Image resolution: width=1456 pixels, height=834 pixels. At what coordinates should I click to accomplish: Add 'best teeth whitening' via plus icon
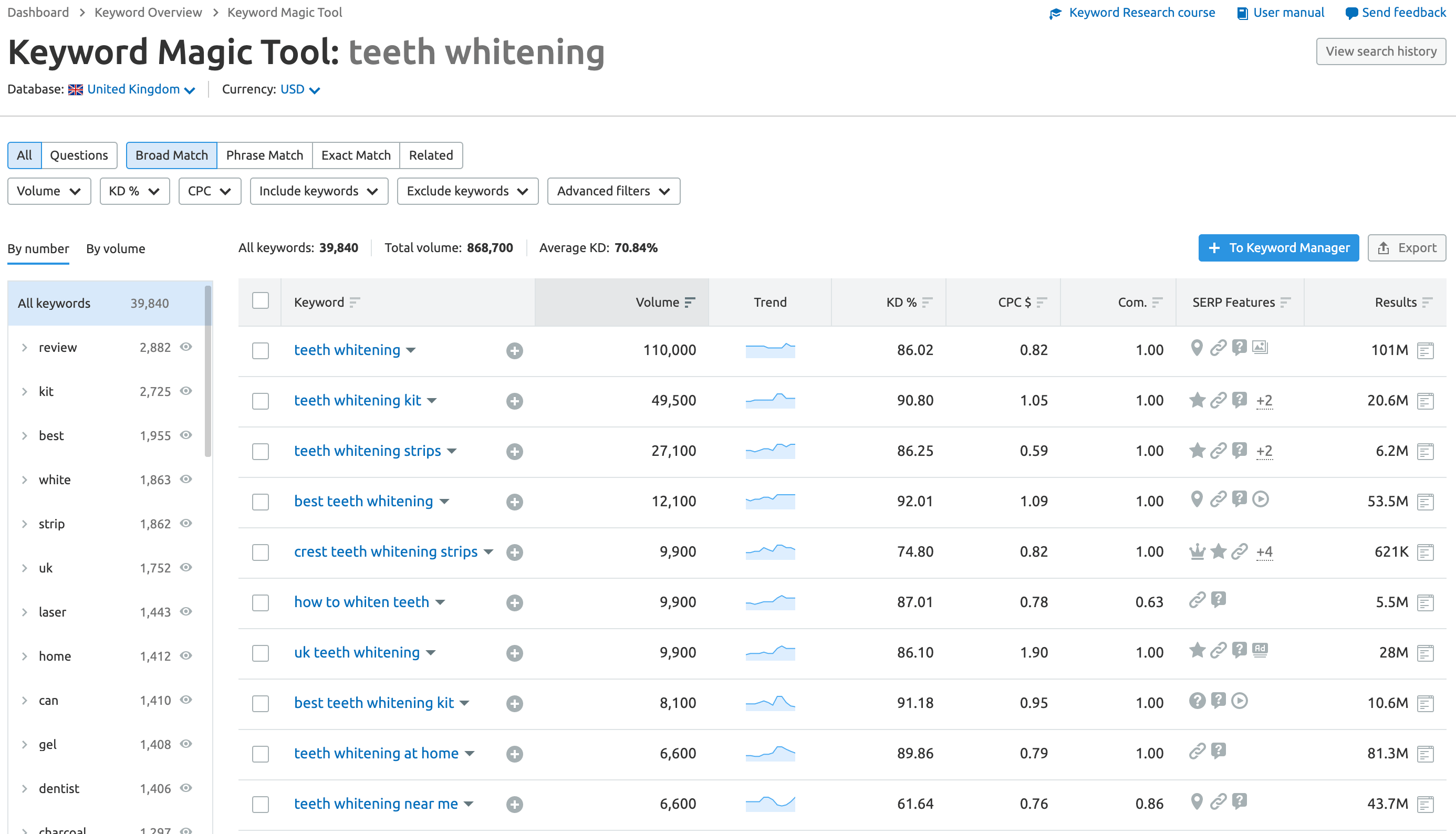514,502
